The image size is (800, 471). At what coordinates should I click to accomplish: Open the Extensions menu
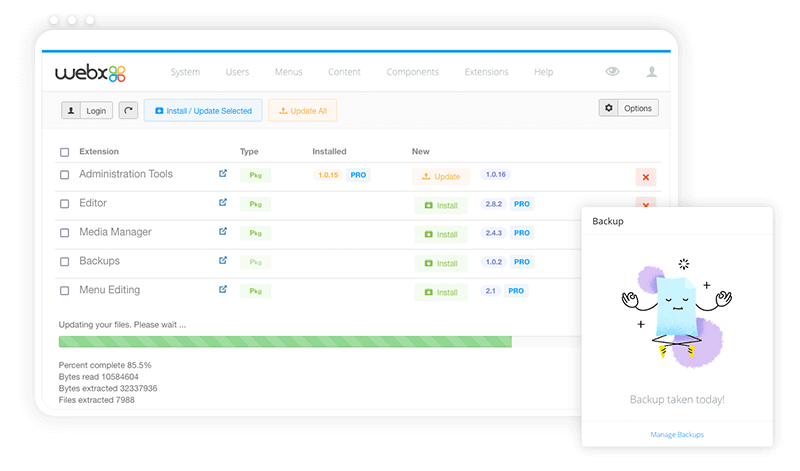point(487,72)
